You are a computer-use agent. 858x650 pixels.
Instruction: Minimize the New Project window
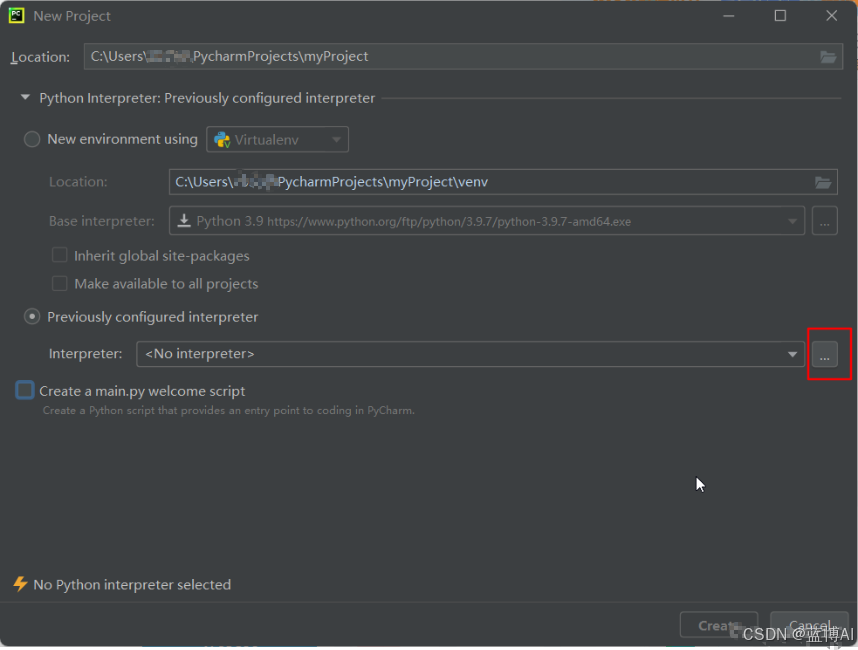[728, 16]
